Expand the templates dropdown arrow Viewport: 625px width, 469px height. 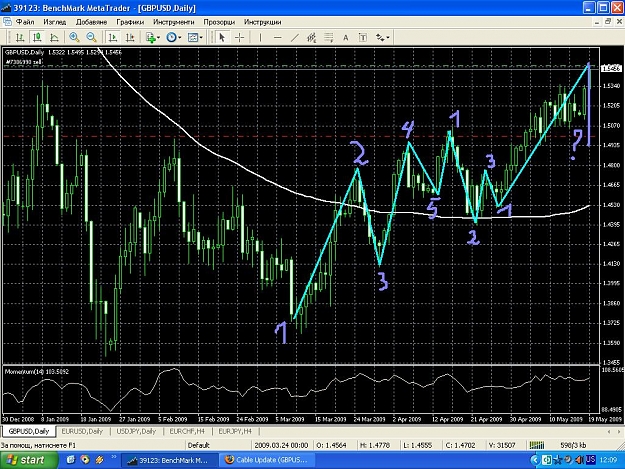[201, 38]
